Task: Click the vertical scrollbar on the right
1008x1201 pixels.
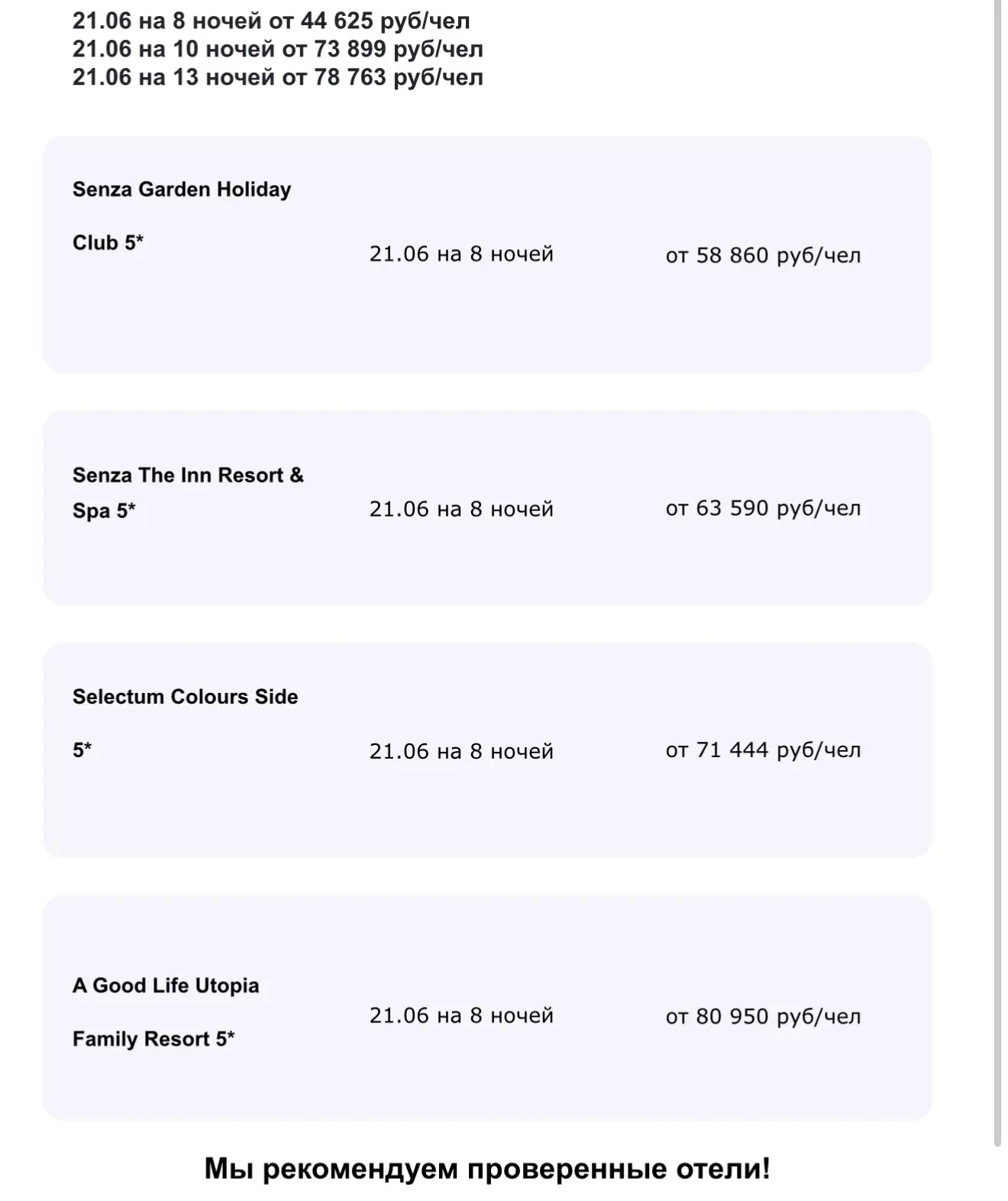Action: (997, 573)
